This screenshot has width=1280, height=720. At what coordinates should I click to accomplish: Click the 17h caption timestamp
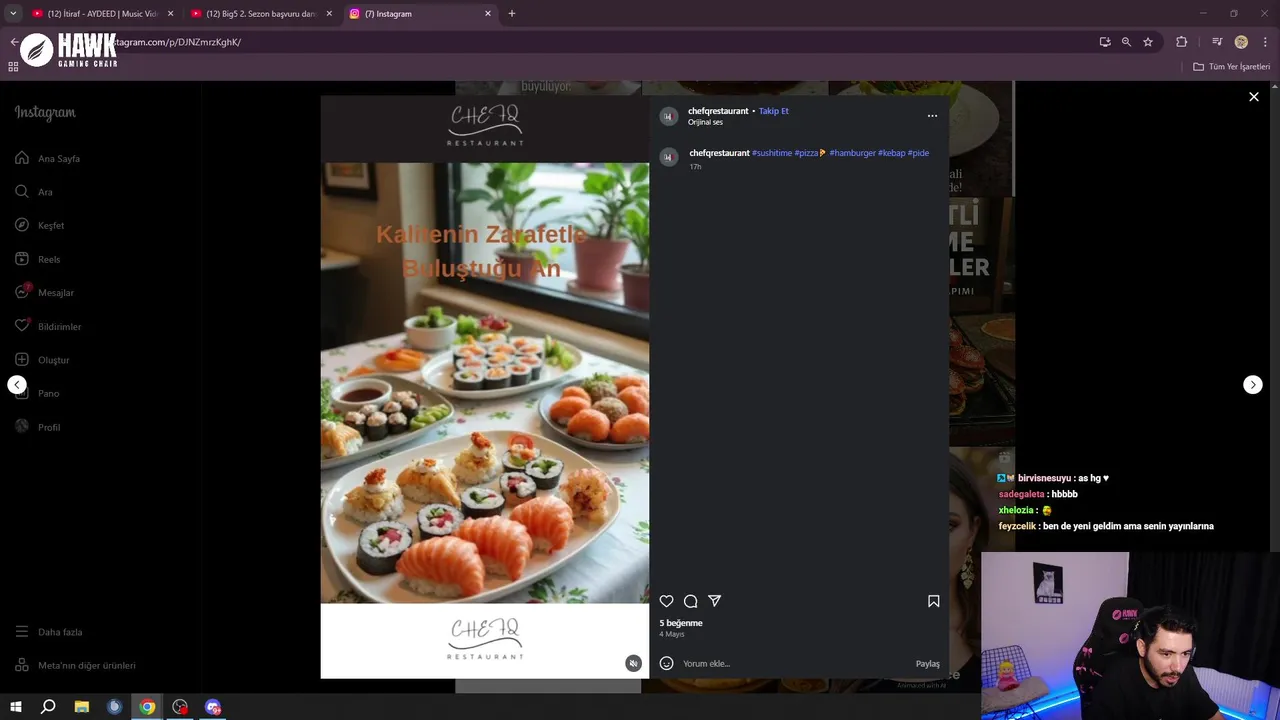pyautogui.click(x=695, y=167)
